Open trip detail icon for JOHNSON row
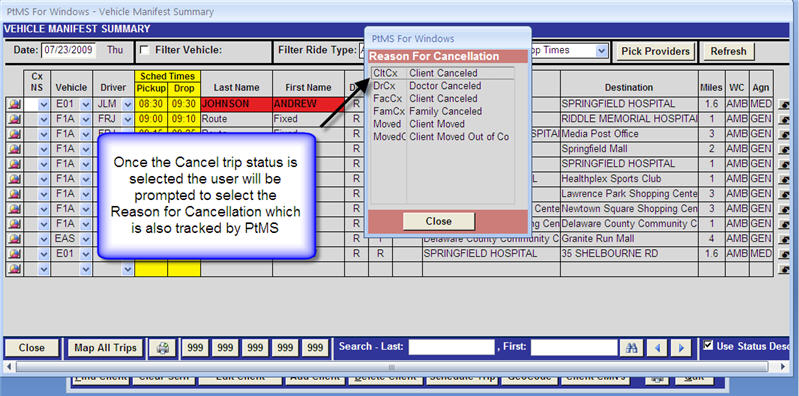Viewport: 799px width, 396px height. click(14, 104)
